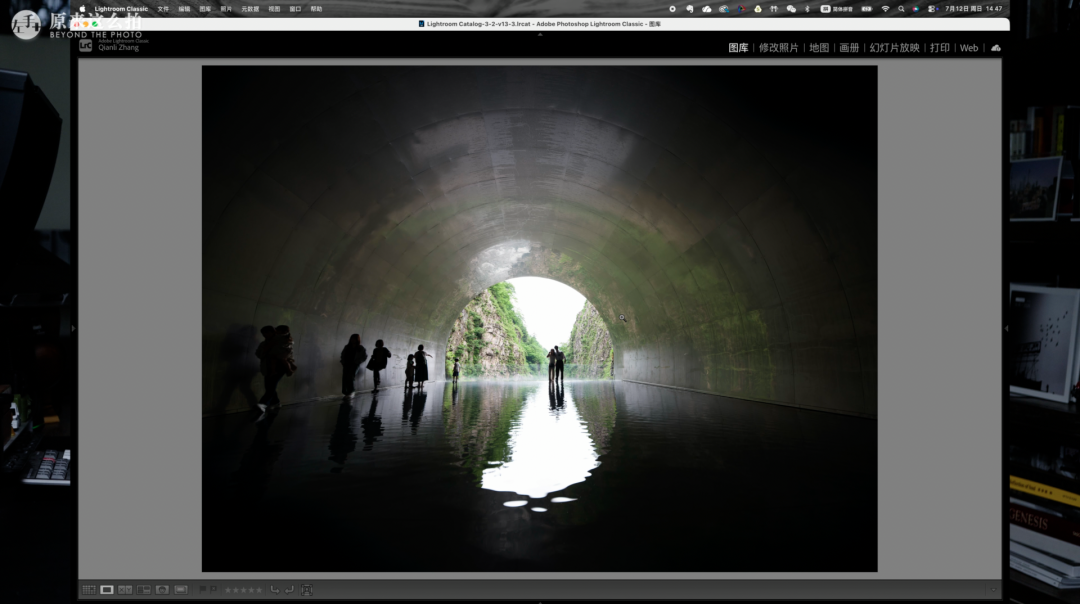This screenshot has height=604, width=1080.
Task: Show the top module picker panel arrow
Action: tap(540, 34)
